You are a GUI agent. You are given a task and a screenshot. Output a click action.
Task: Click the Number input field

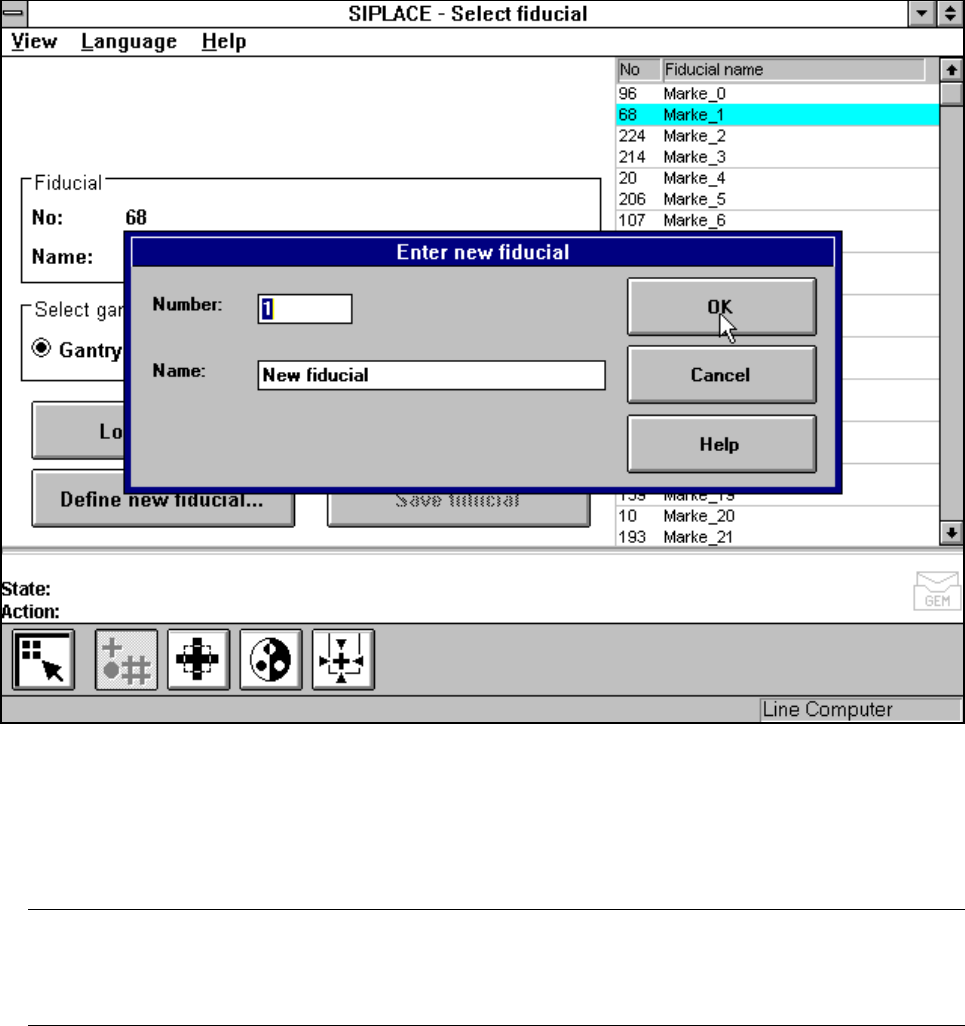pos(305,309)
